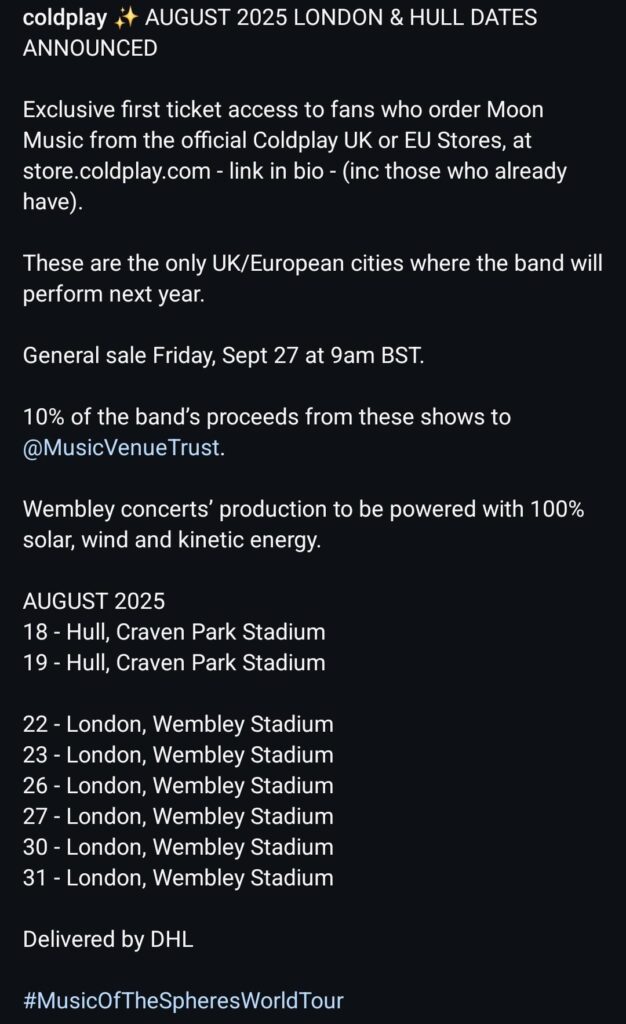The width and height of the screenshot is (626, 1024).
Task: Click the "Delivered by DHL" text
Action: click(x=108, y=939)
